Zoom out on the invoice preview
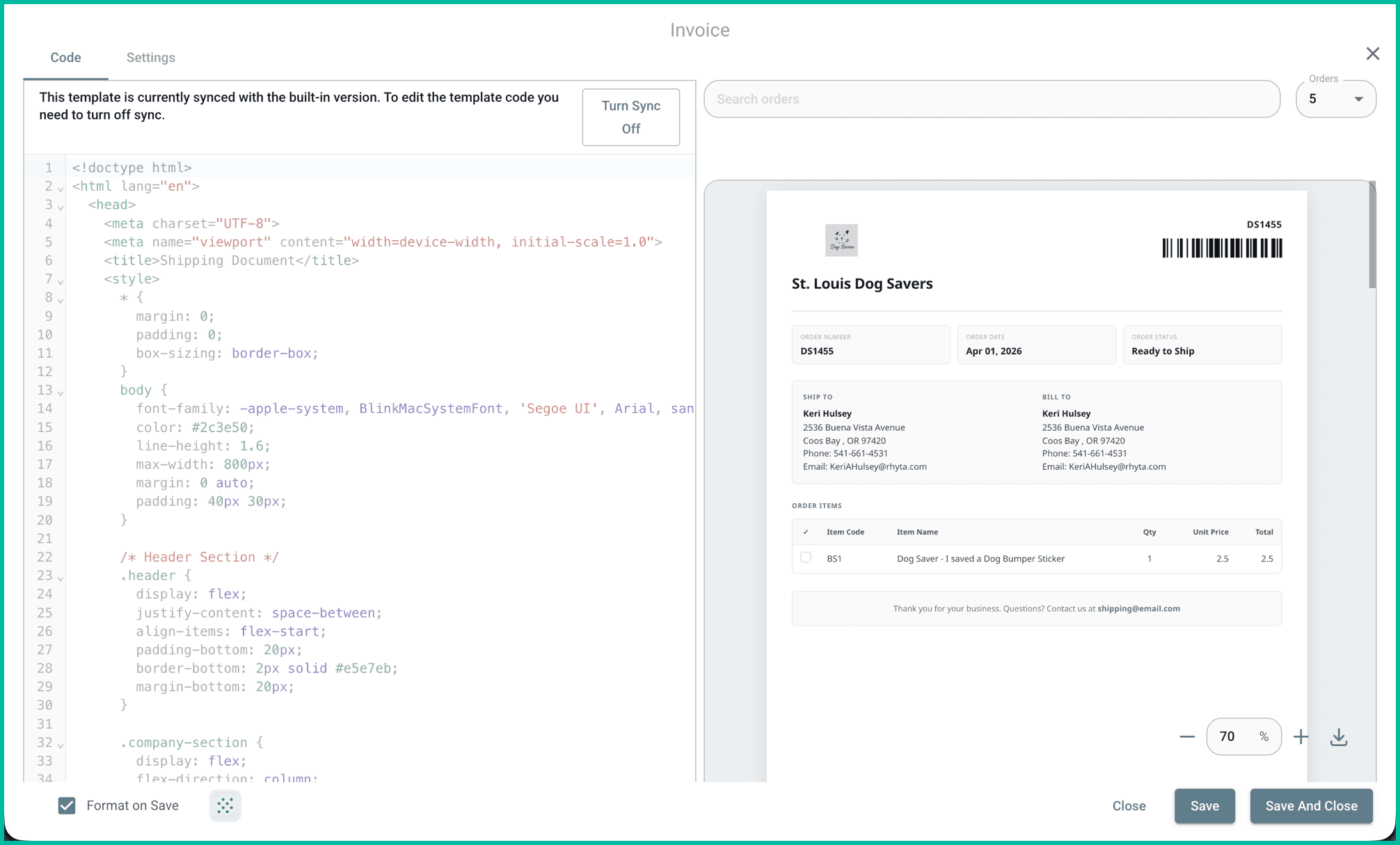1400x845 pixels. point(1186,736)
